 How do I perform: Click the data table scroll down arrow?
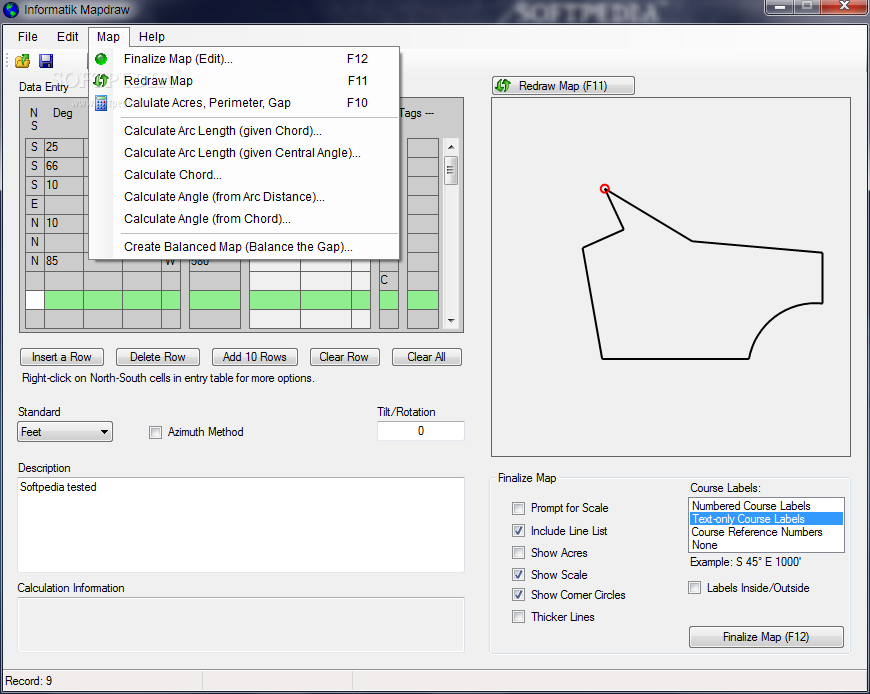point(451,321)
